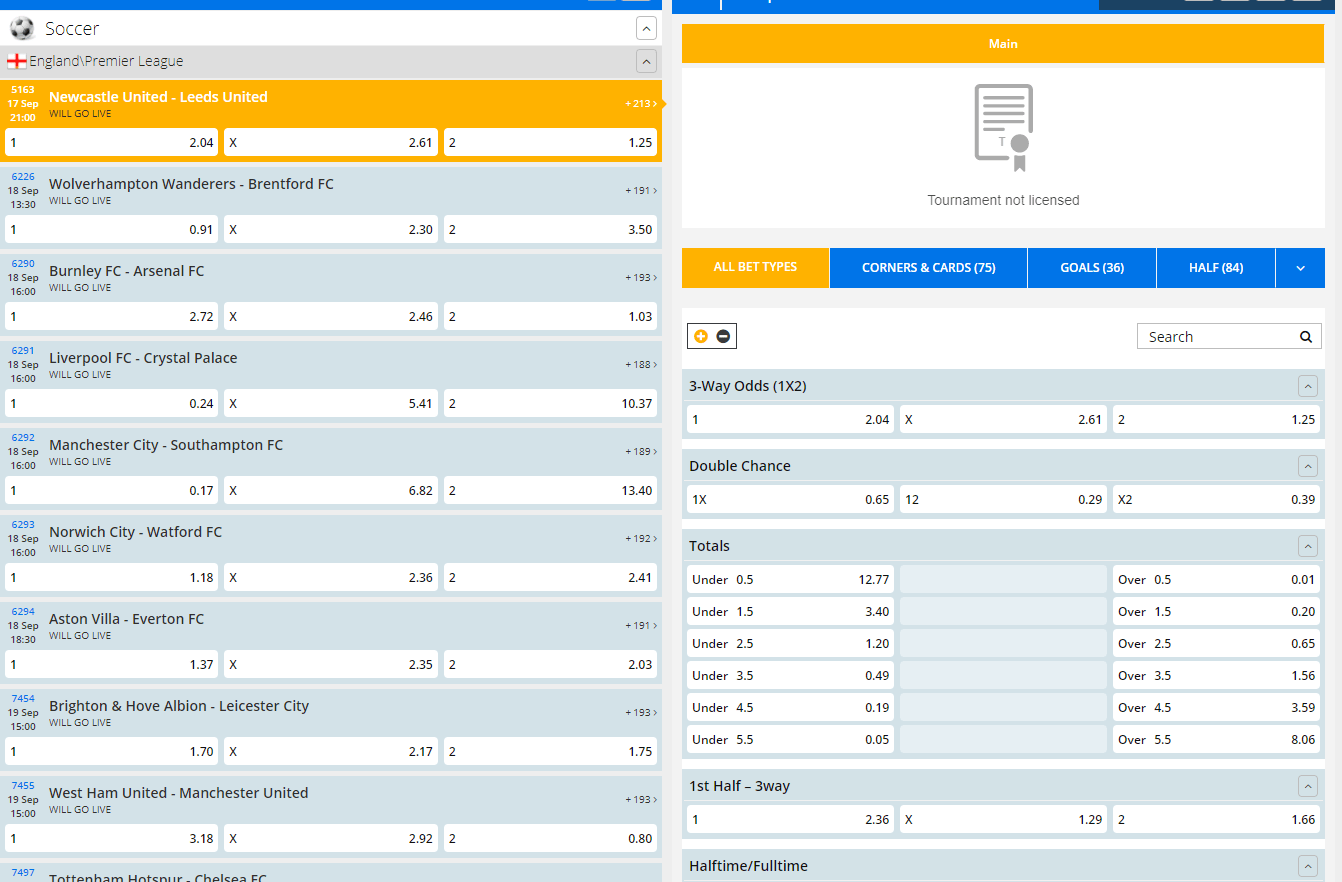Select the ALL BET TYPES tab
This screenshot has height=882, width=1342.
pos(755,268)
